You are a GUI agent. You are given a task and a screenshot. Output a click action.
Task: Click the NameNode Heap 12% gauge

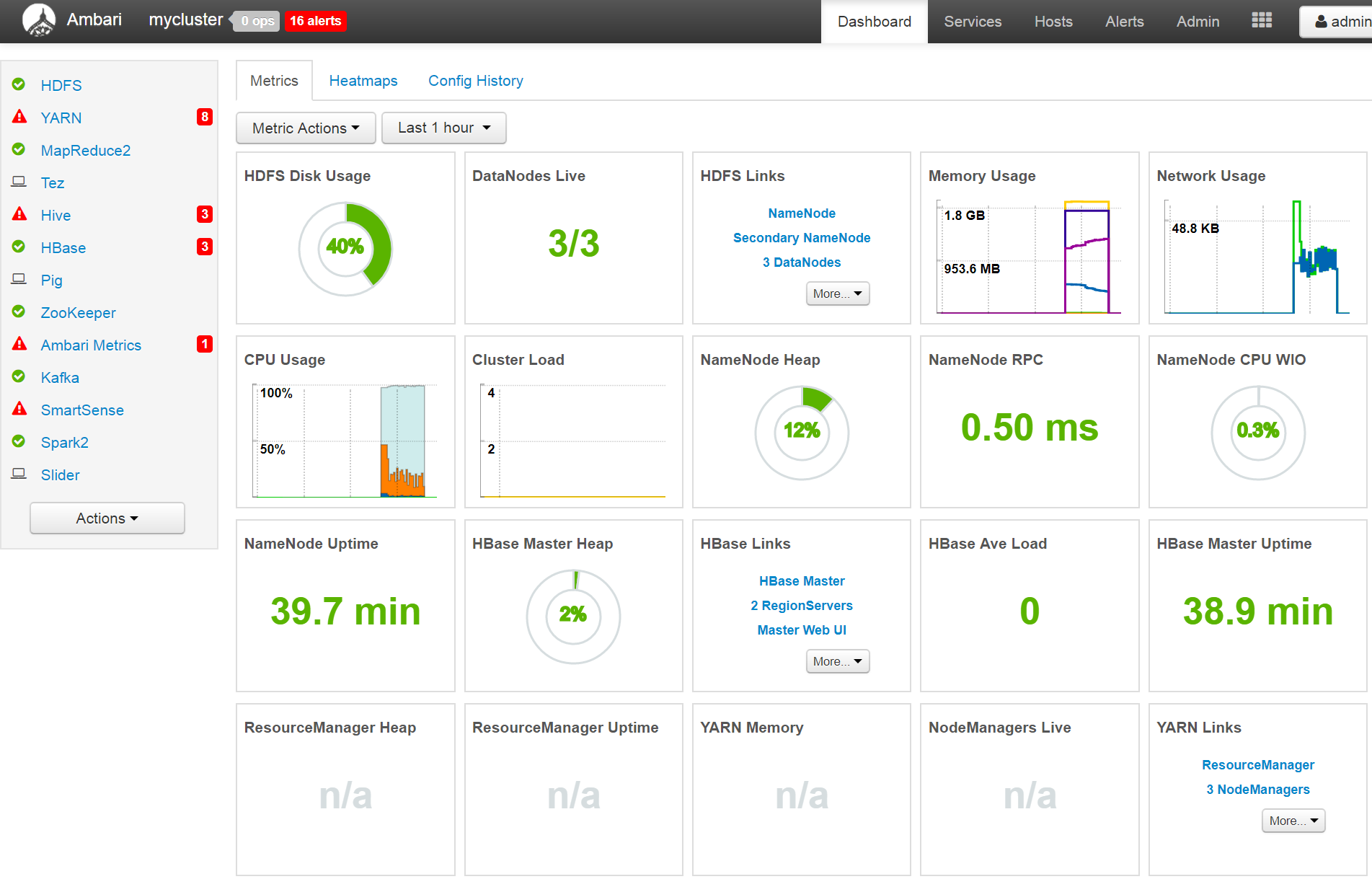coord(802,433)
